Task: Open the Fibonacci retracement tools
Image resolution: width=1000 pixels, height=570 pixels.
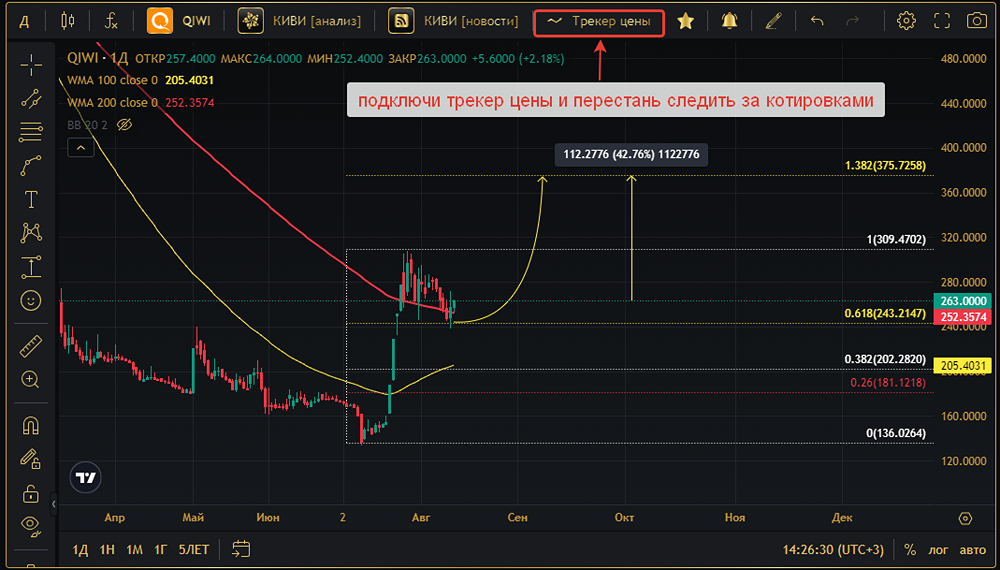Action: coord(31,132)
